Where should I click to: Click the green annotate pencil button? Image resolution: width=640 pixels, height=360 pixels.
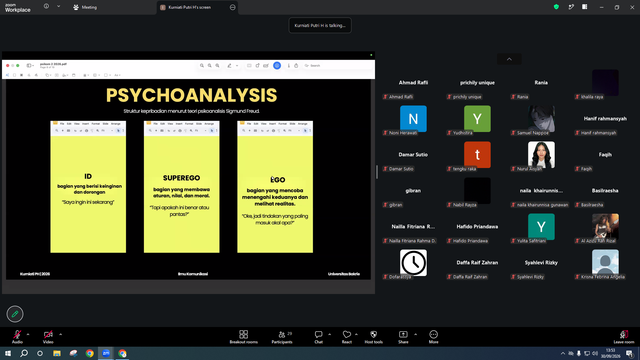tap(15, 314)
